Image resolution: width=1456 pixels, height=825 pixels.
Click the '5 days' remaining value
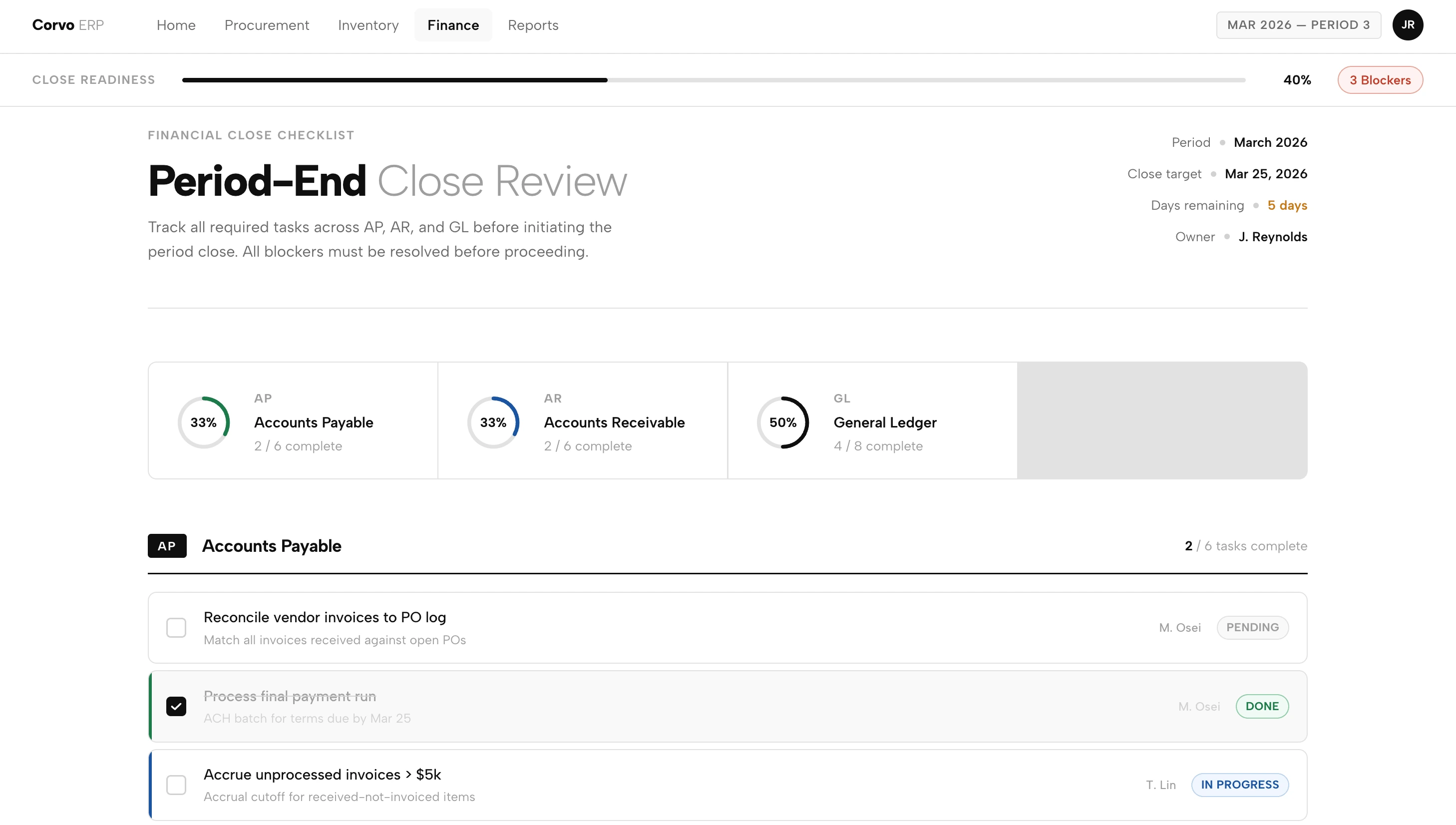tap(1288, 205)
